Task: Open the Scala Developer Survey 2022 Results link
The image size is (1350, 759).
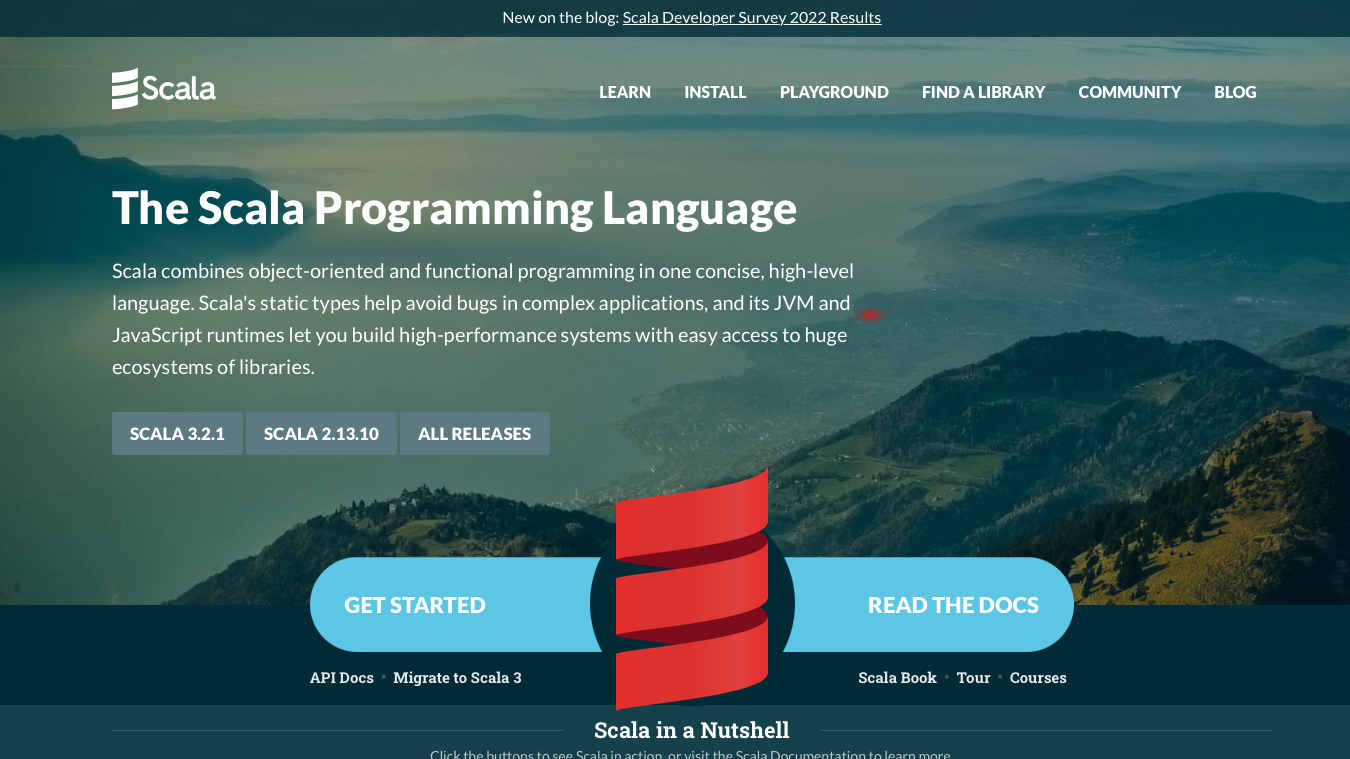Action: click(752, 17)
